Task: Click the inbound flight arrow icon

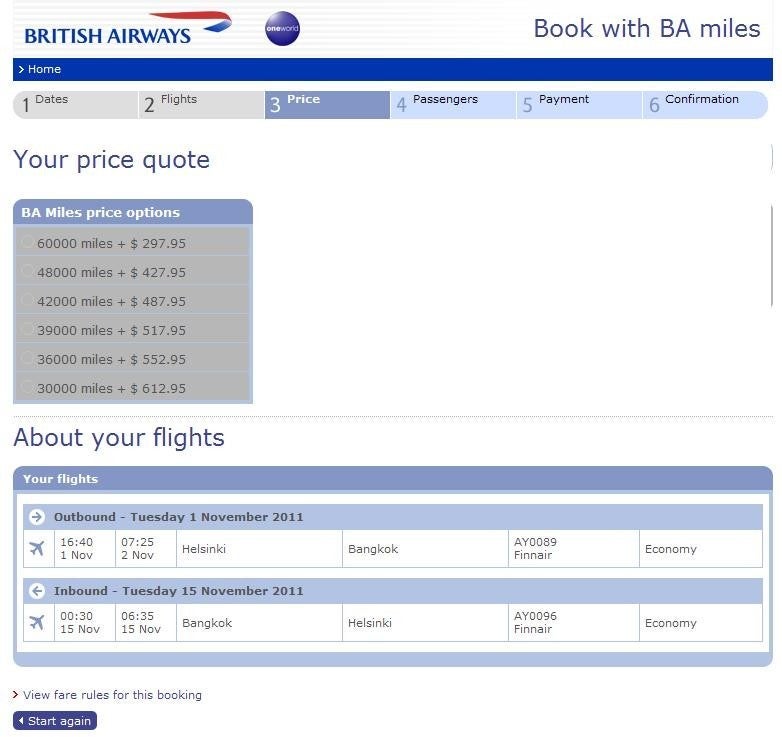Action: (37, 591)
